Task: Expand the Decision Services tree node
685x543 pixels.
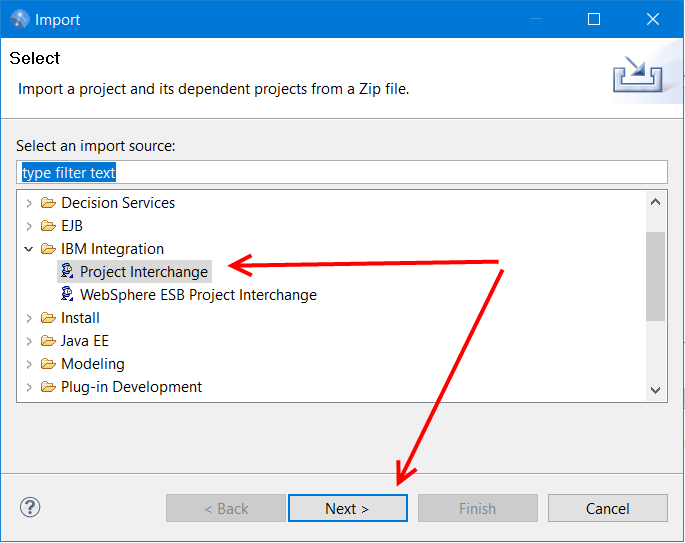Action: (x=29, y=203)
